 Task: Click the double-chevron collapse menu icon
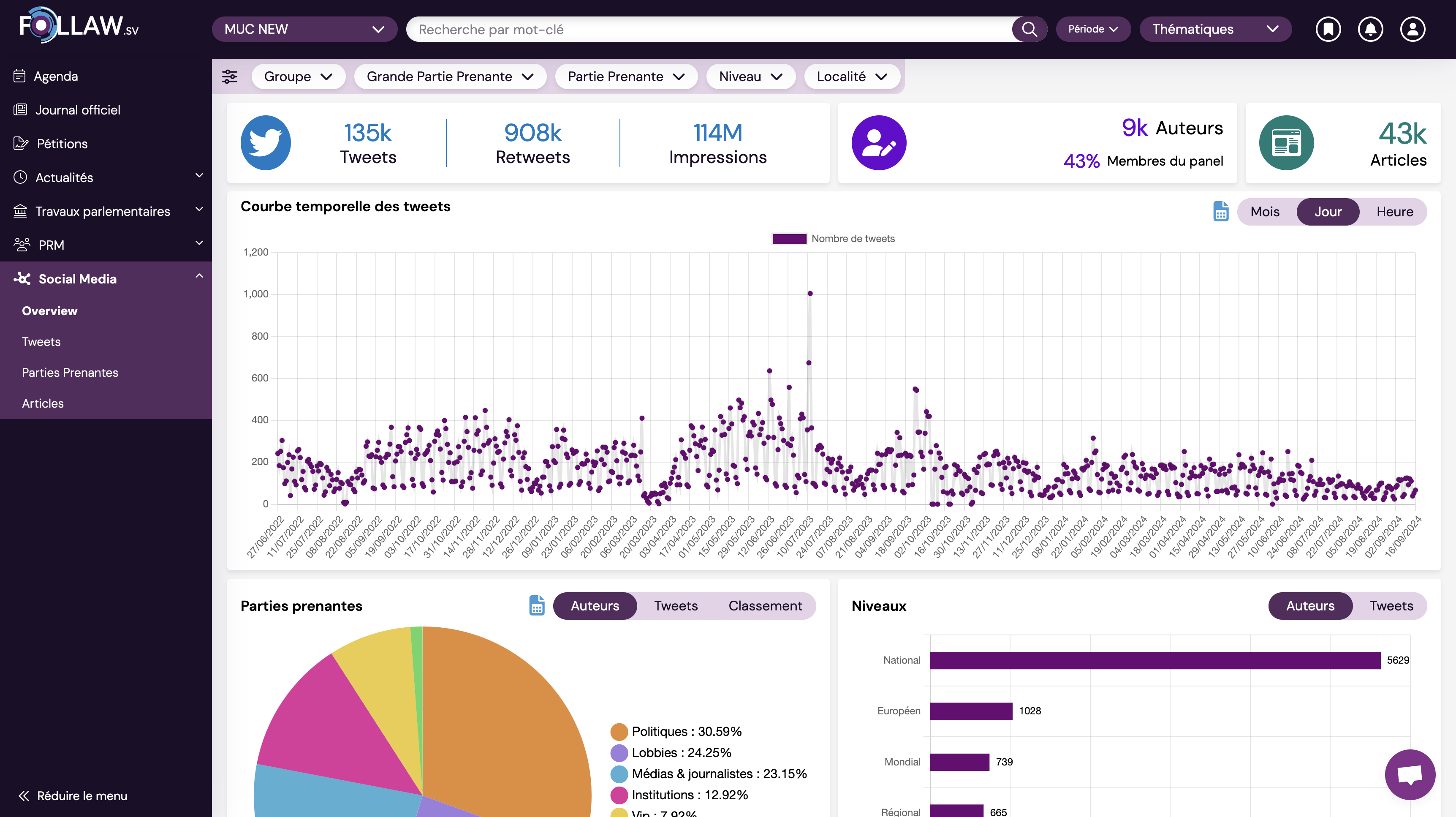pos(24,795)
